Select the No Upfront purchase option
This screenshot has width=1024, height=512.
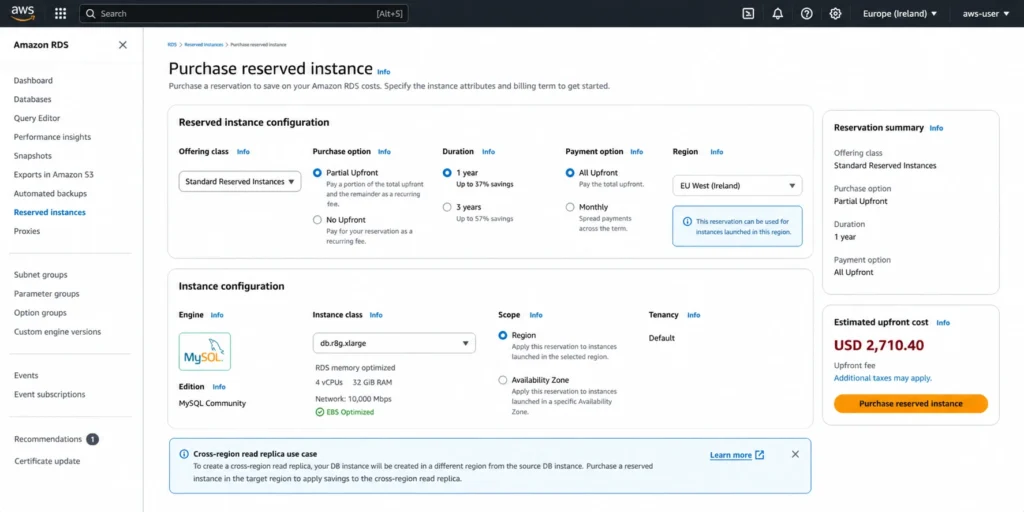317,220
